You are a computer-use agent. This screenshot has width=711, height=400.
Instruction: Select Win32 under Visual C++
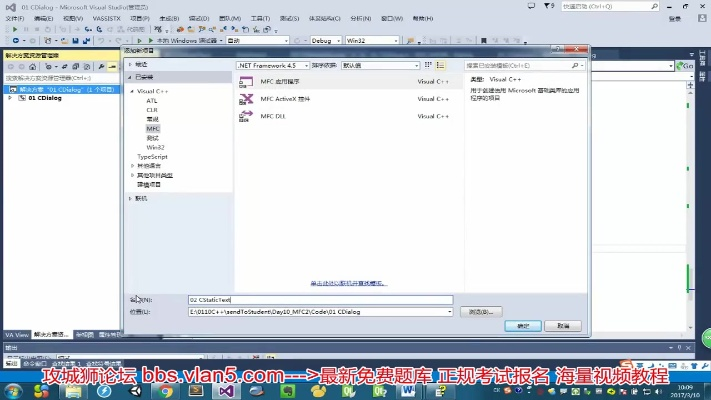[155, 147]
